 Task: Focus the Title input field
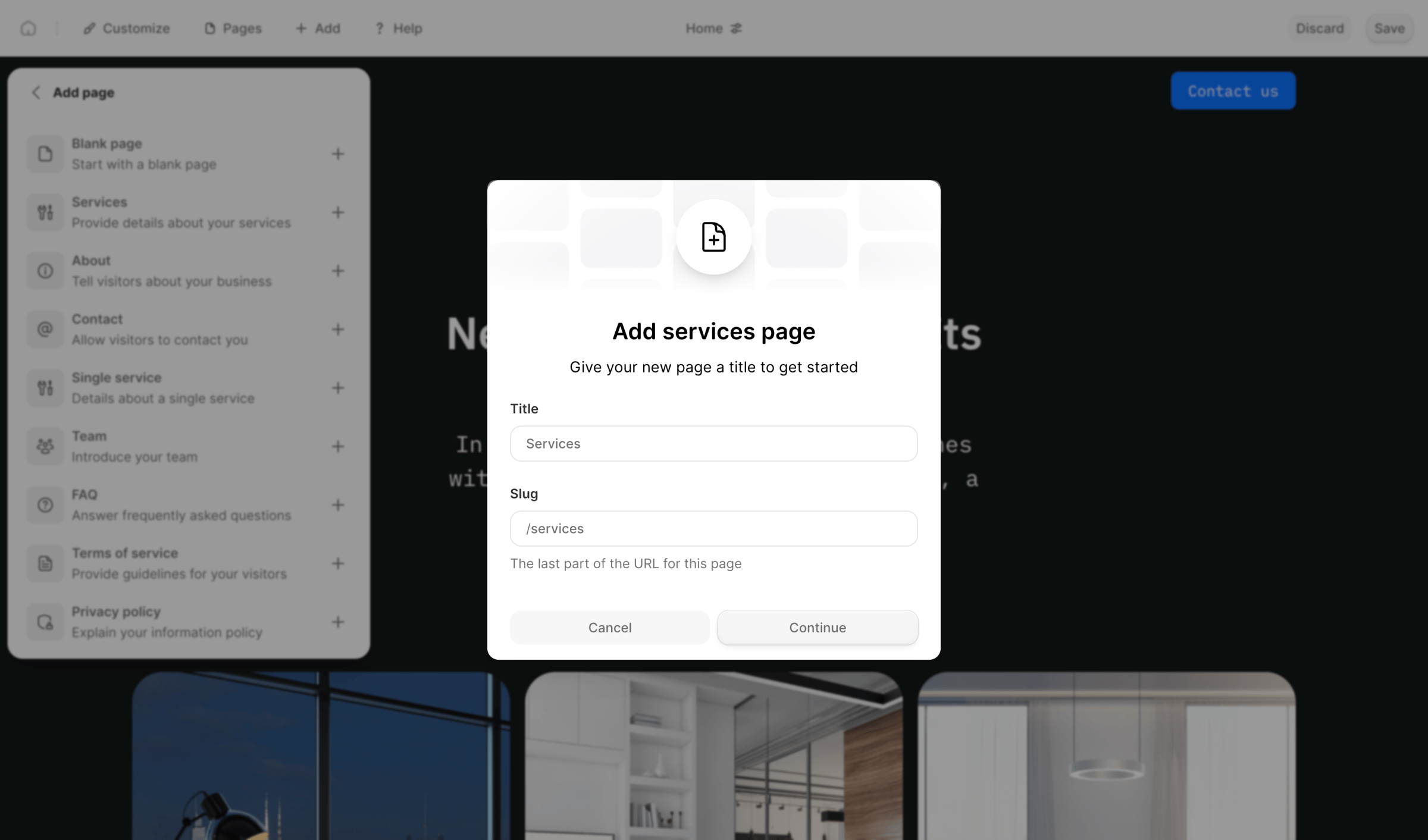[x=713, y=443]
